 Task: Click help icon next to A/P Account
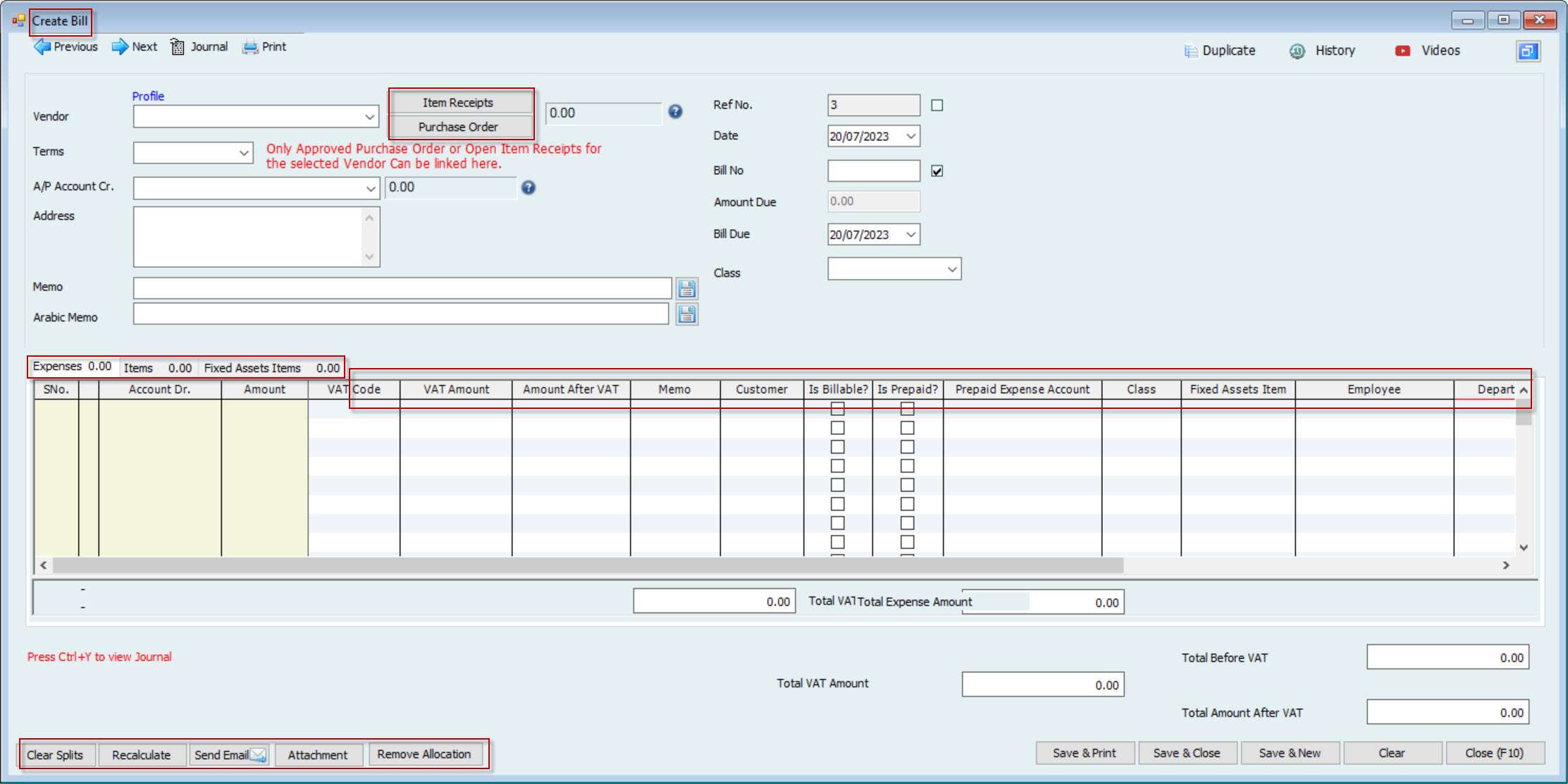pos(529,188)
